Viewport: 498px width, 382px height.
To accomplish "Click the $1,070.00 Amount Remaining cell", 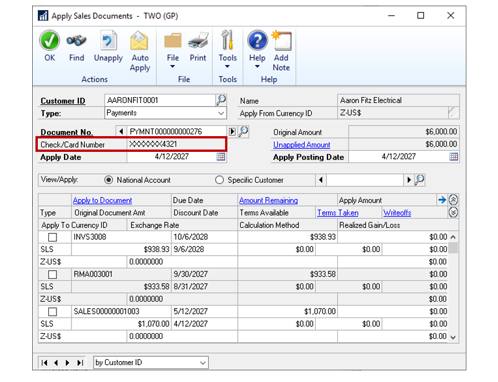I will (x=287, y=312).
